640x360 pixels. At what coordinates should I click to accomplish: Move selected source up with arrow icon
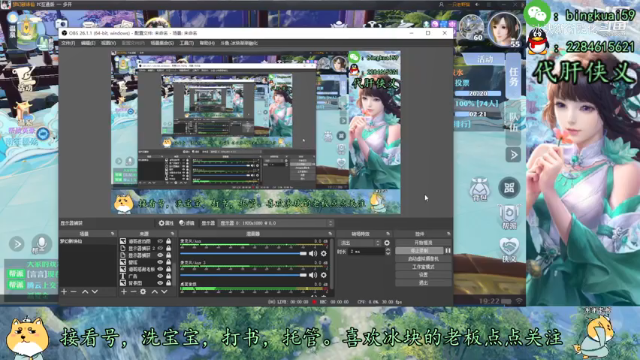tap(155, 292)
